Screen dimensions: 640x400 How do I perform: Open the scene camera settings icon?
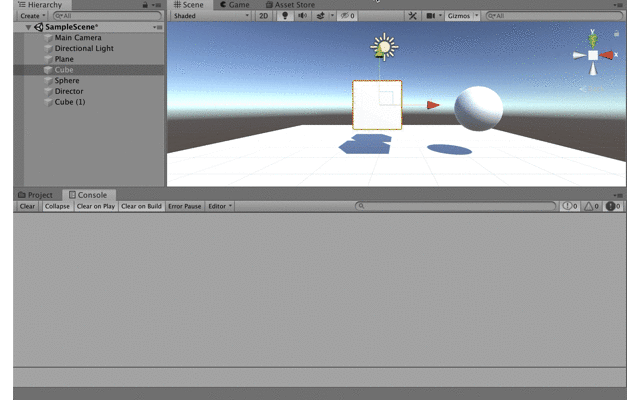pyautogui.click(x=432, y=16)
